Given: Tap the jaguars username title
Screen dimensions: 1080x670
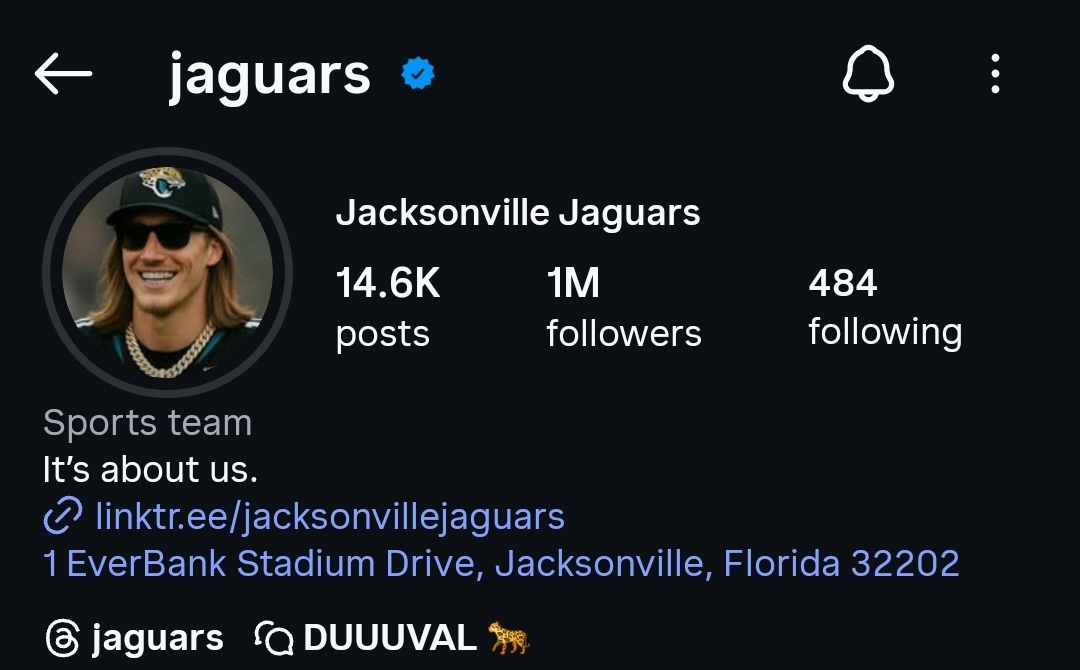Looking at the screenshot, I should [x=270, y=76].
